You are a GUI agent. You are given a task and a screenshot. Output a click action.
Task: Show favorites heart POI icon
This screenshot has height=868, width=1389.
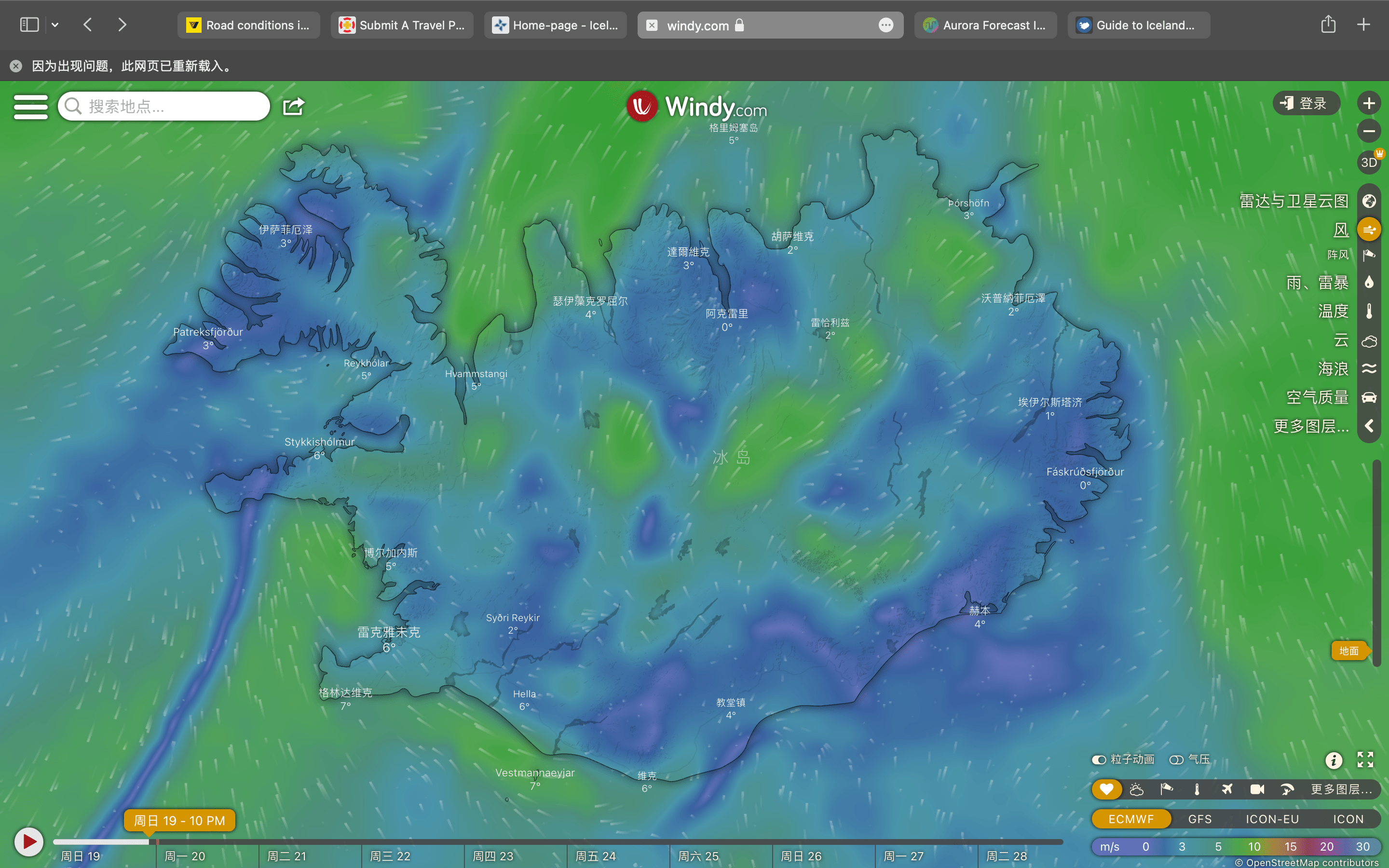pyautogui.click(x=1106, y=789)
